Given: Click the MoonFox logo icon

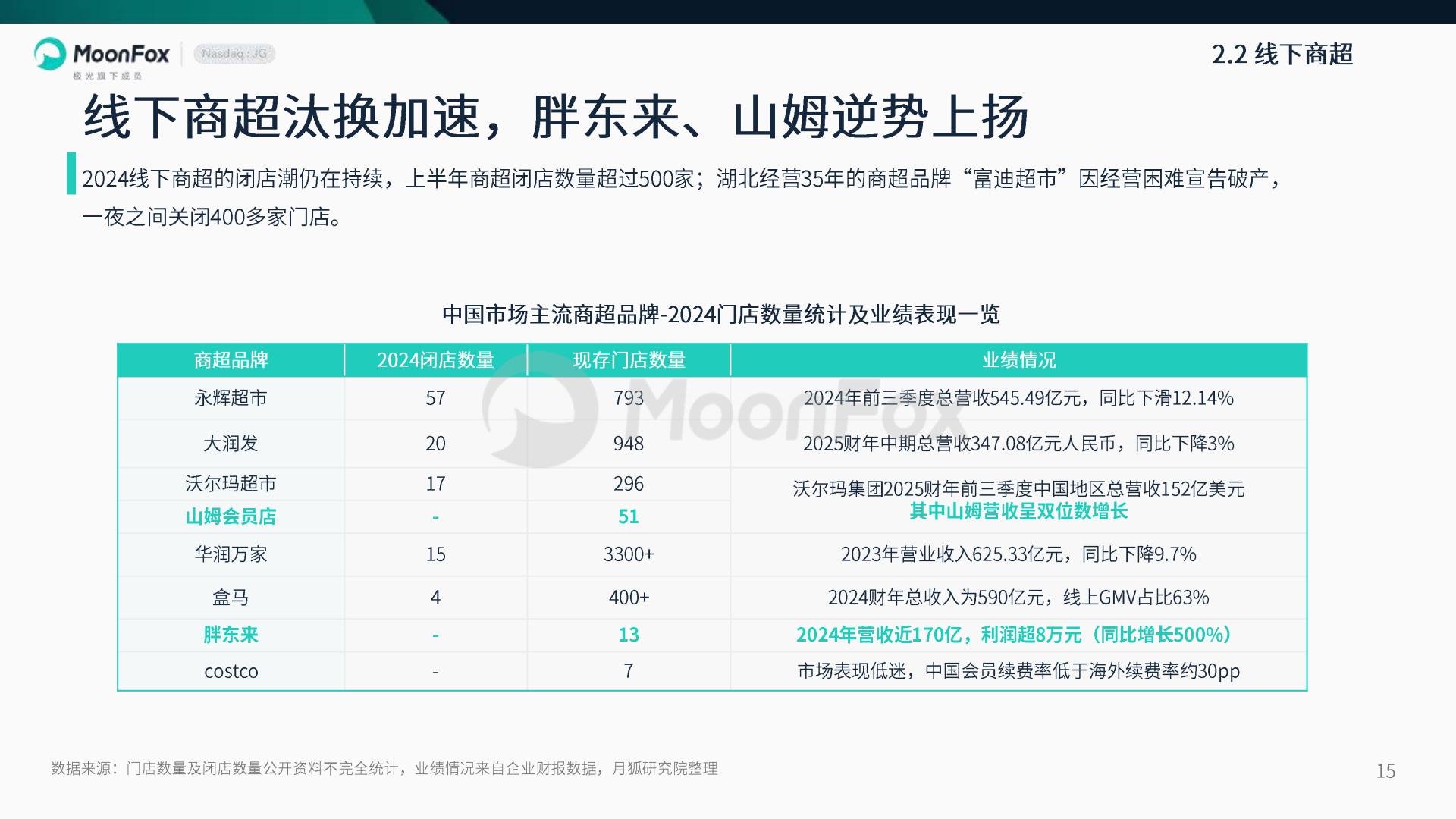Looking at the screenshot, I should [x=50, y=54].
